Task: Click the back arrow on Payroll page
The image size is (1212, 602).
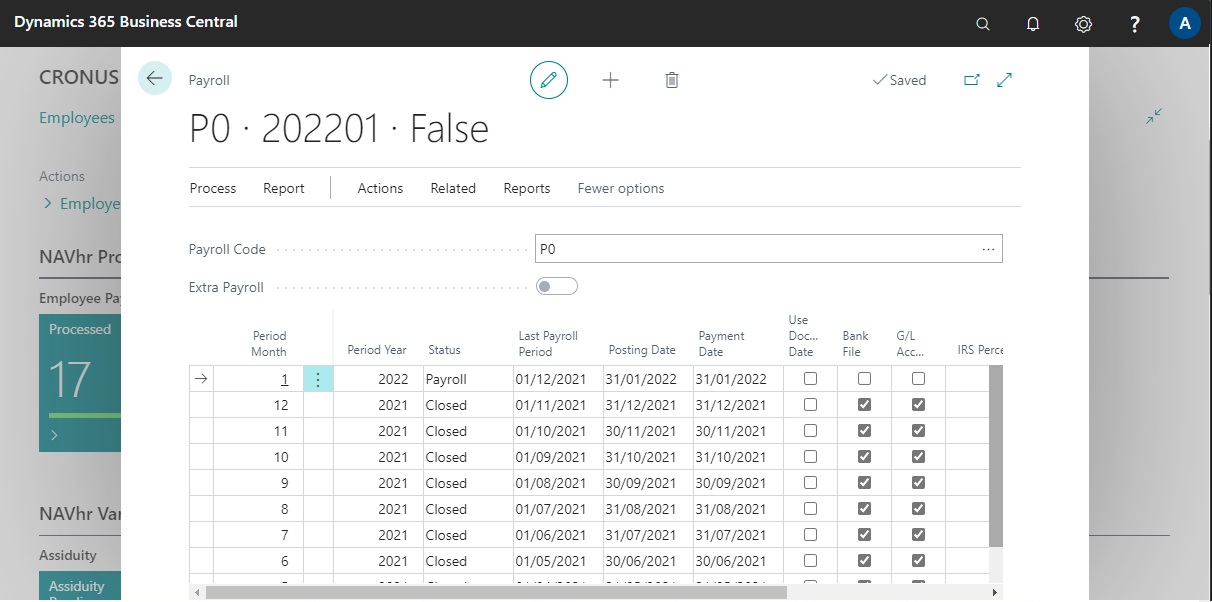Action: point(155,78)
